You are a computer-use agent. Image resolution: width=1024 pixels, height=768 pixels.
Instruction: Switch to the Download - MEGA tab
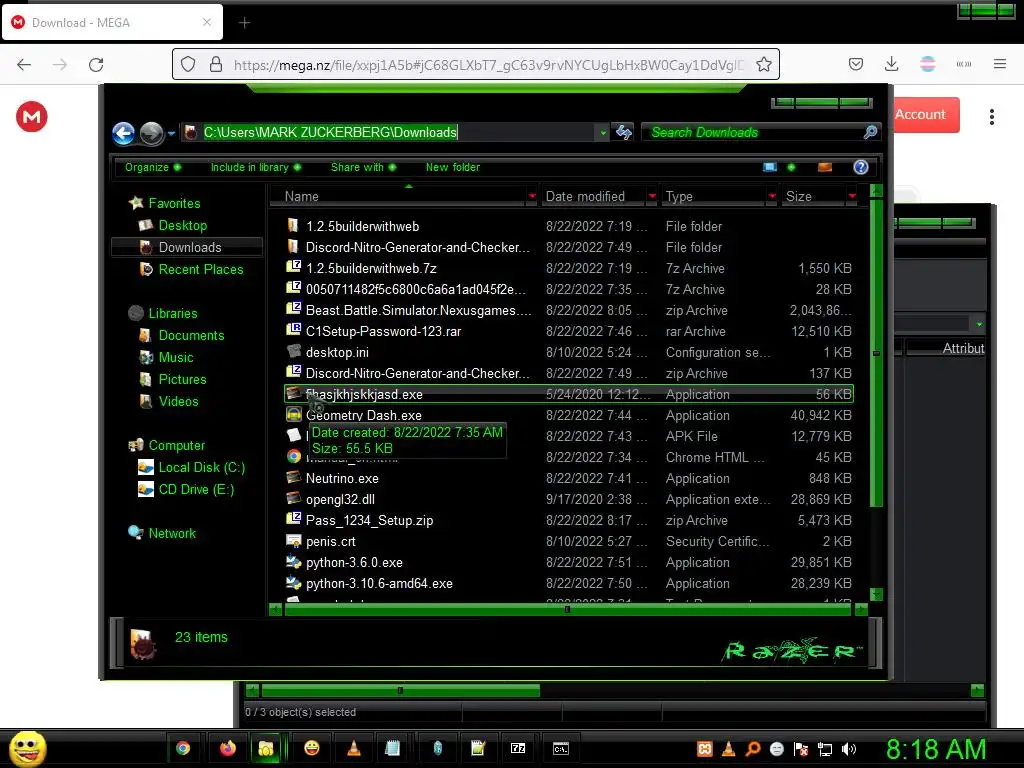tap(113, 22)
